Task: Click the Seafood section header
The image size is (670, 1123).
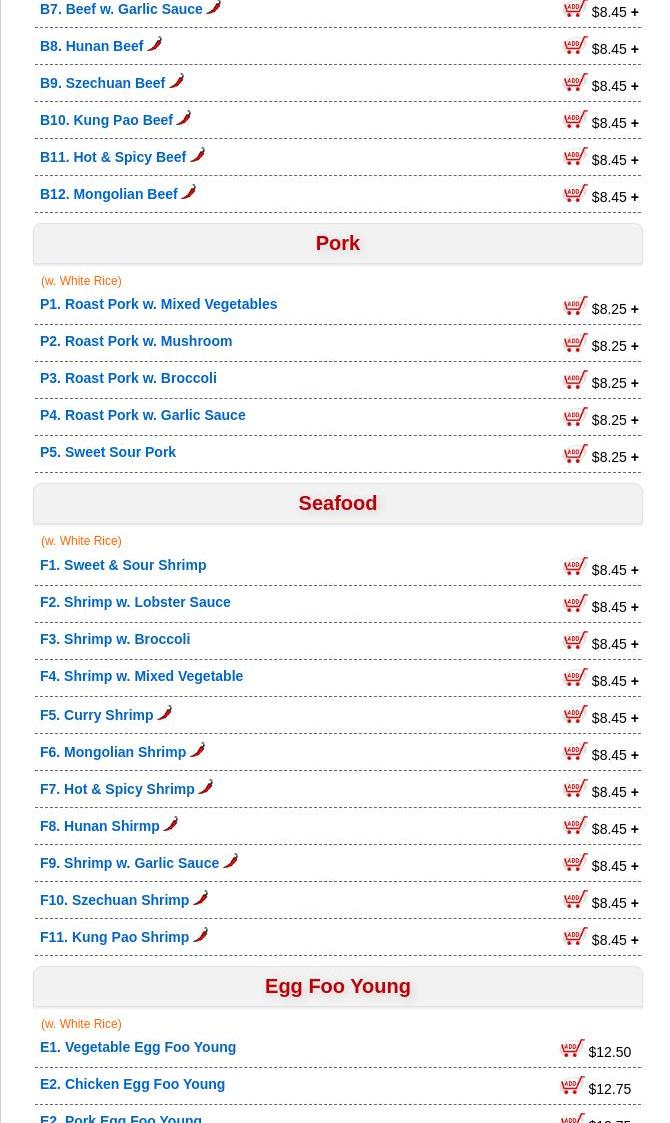Action: pos(338,504)
